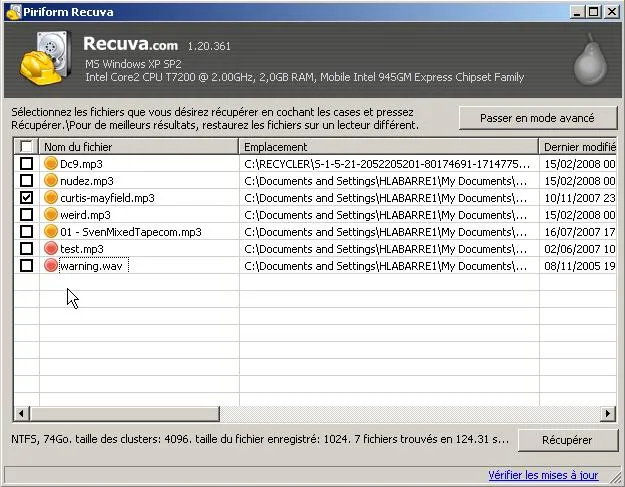Click the red status dot beside warning.wav
Image resolution: width=625 pixels, height=487 pixels.
coord(51,265)
